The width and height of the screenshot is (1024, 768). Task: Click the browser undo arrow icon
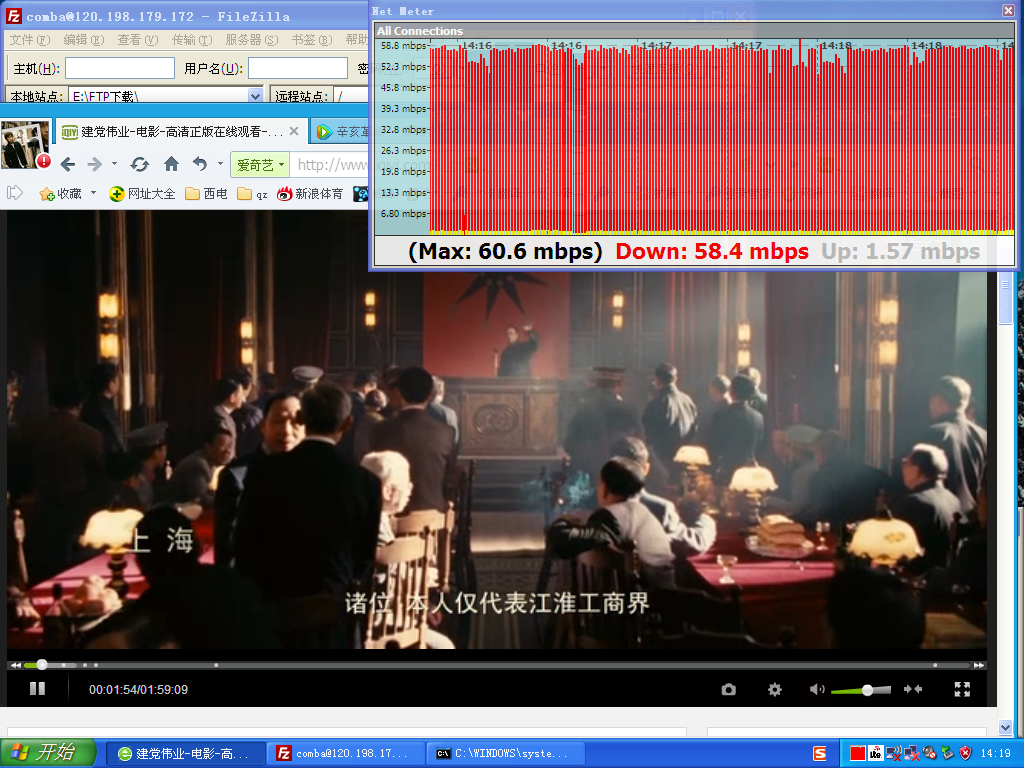pyautogui.click(x=200, y=164)
